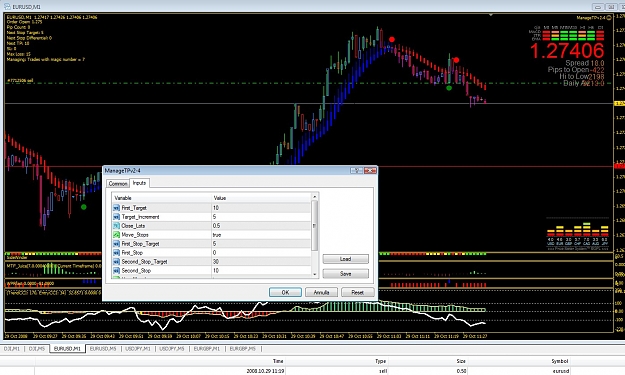This screenshot has width=625, height=375.
Task: Select the Close_Lots variable name
Action: [133, 226]
